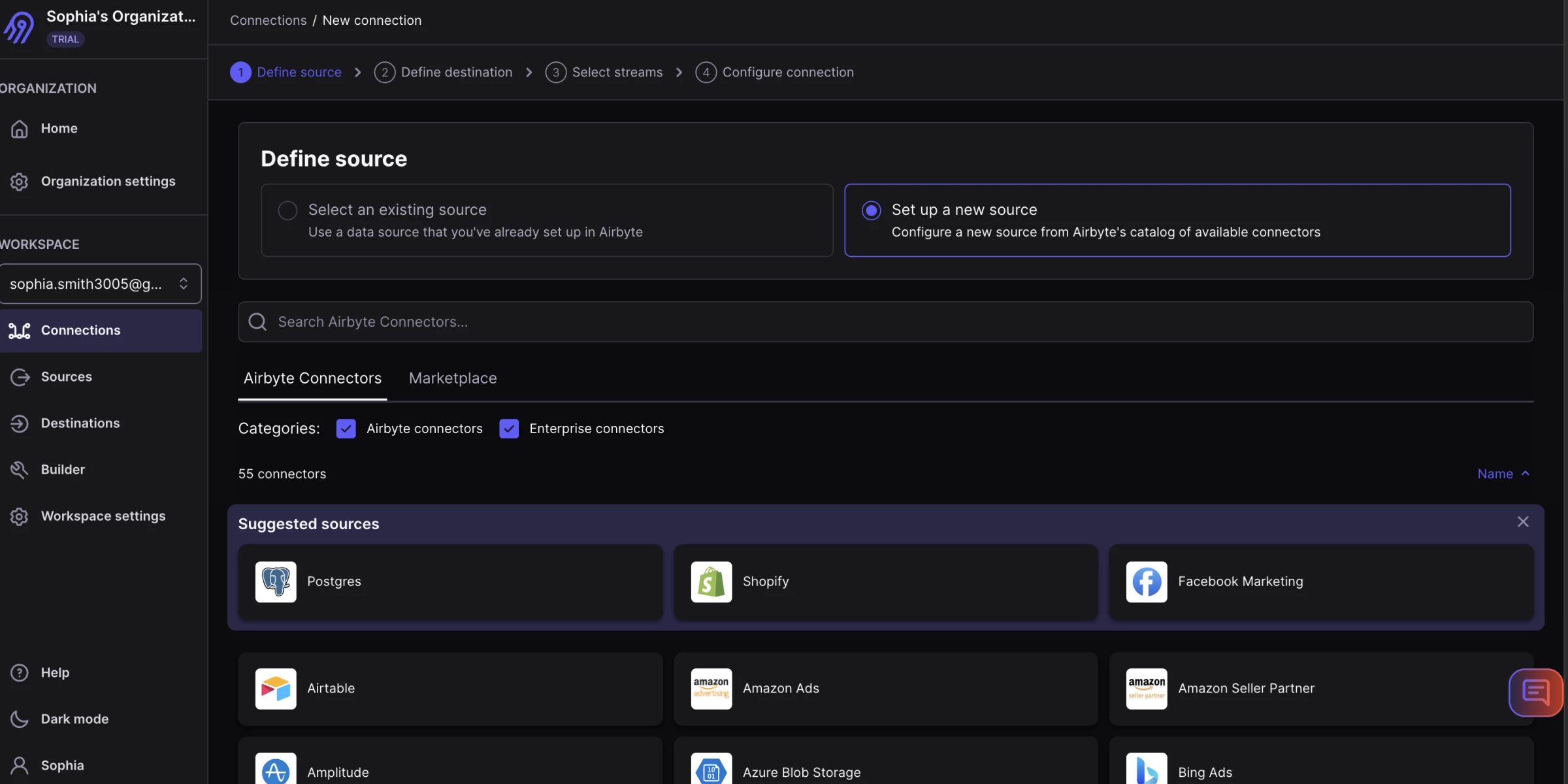The width and height of the screenshot is (1568, 784).
Task: Uncheck Airbyte connectors category checkbox
Action: coord(346,429)
